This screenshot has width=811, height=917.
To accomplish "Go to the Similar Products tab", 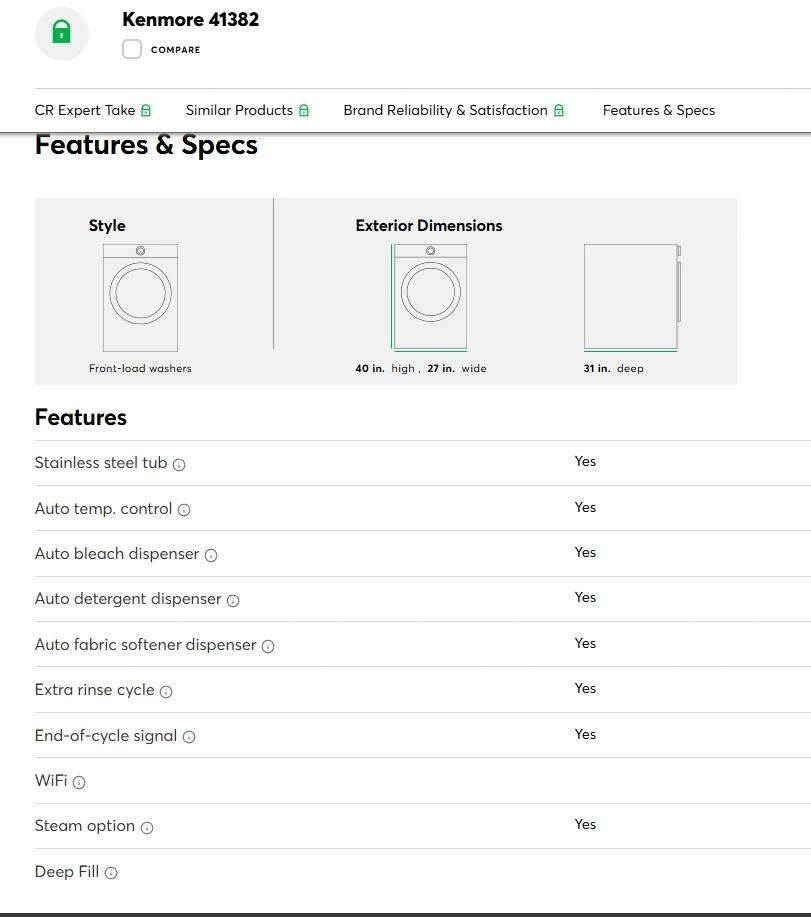I will pyautogui.click(x=247, y=110).
